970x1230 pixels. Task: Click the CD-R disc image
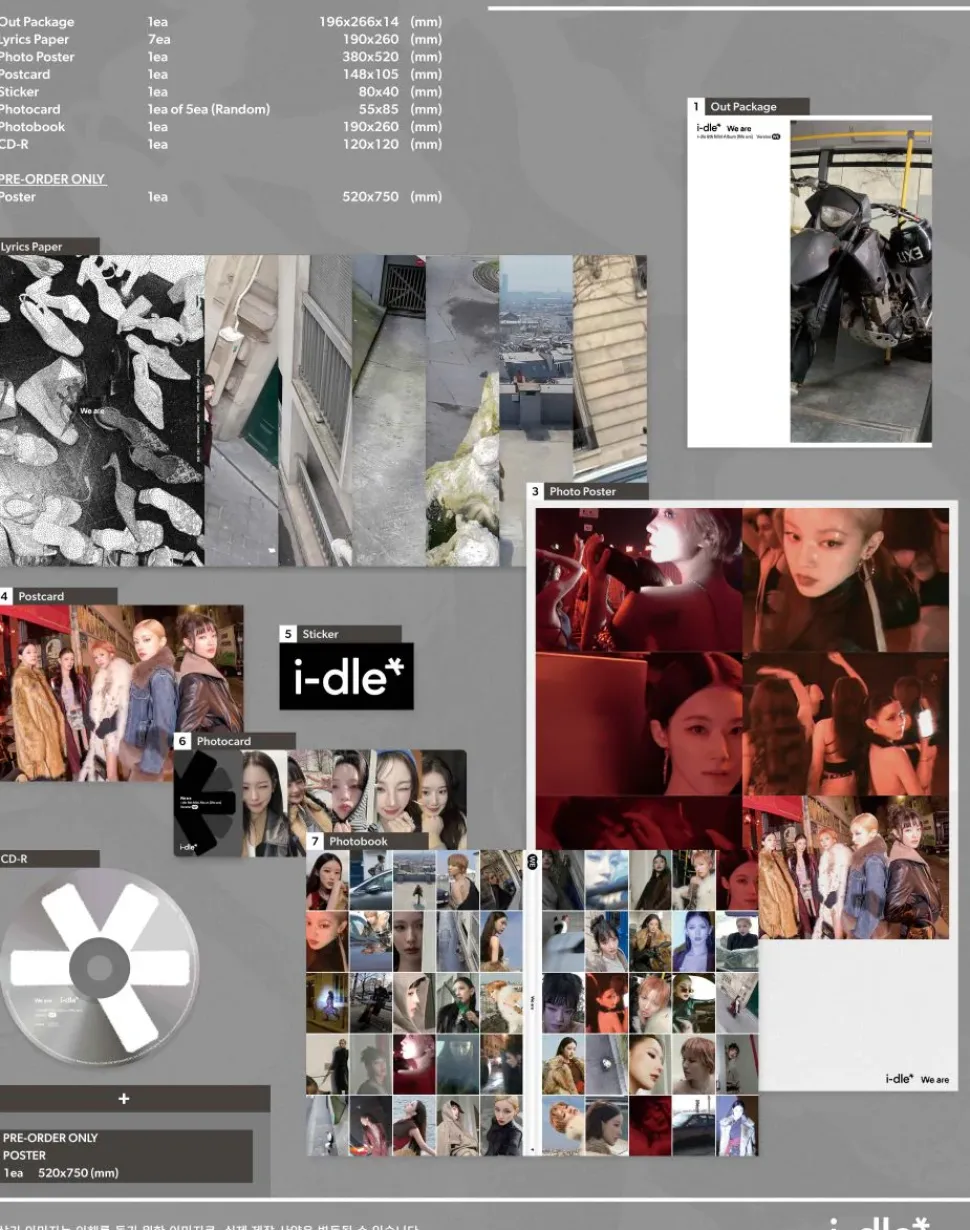(99, 966)
